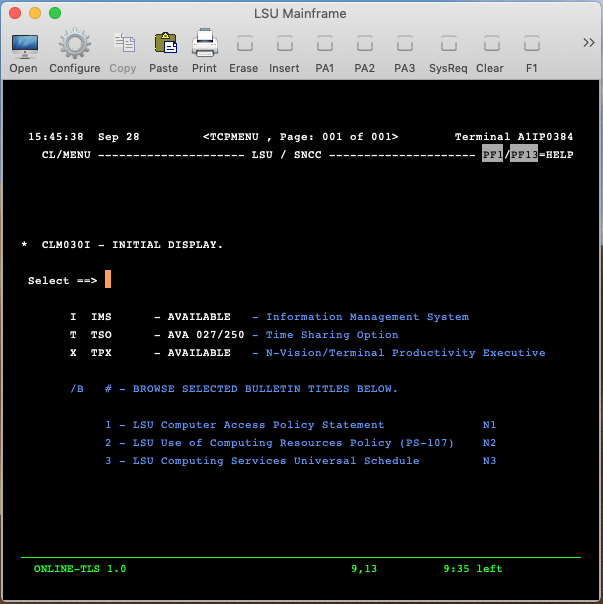Image resolution: width=603 pixels, height=604 pixels.
Task: Click 'Time Sharing Option' description
Action: pyautogui.click(x=332, y=335)
